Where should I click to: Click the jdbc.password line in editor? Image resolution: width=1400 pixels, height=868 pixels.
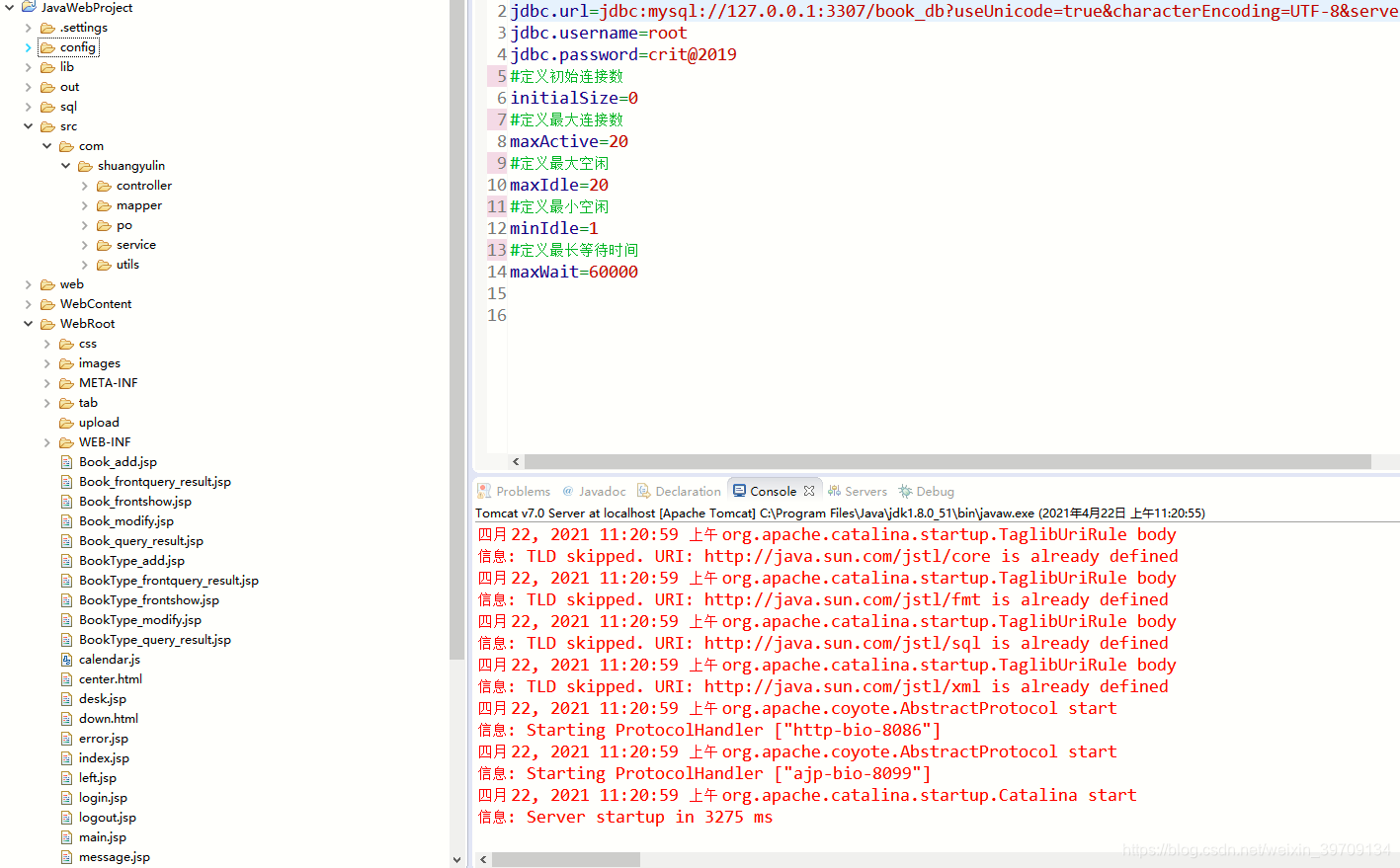(623, 54)
